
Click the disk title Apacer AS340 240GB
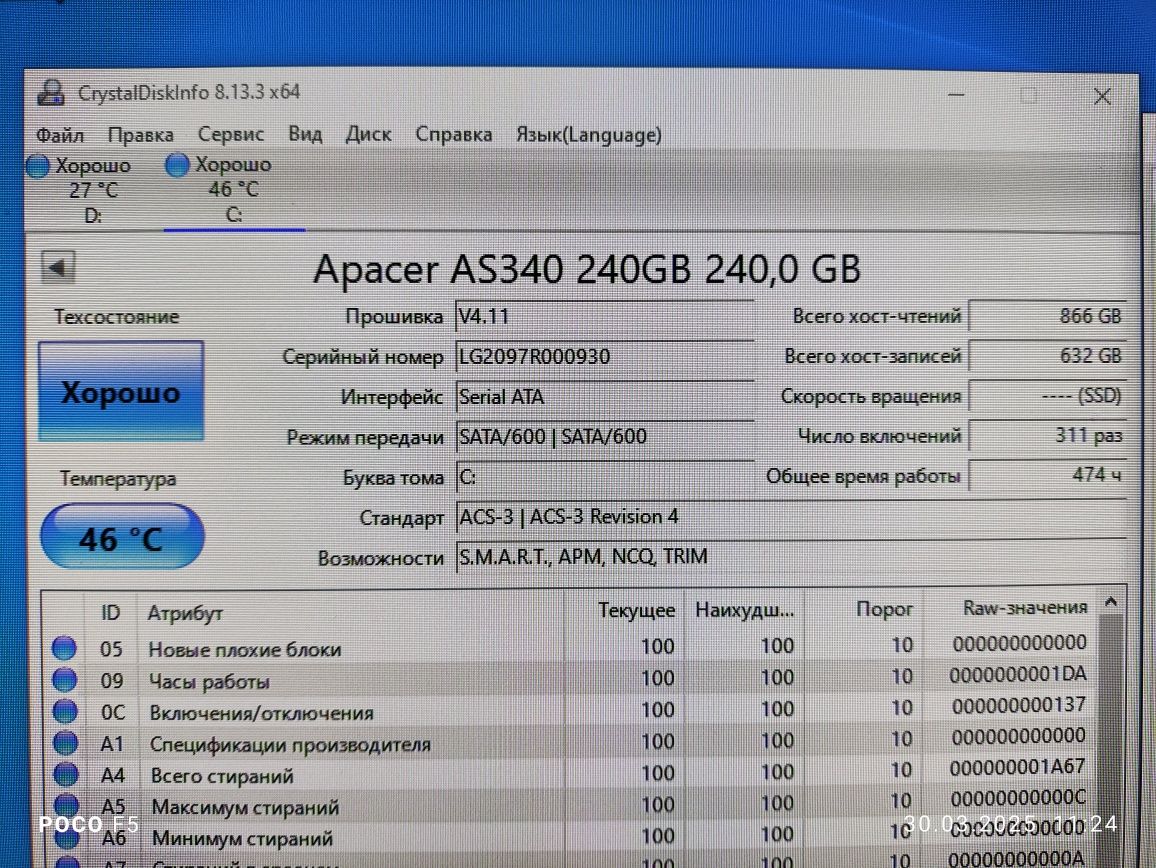(587, 269)
